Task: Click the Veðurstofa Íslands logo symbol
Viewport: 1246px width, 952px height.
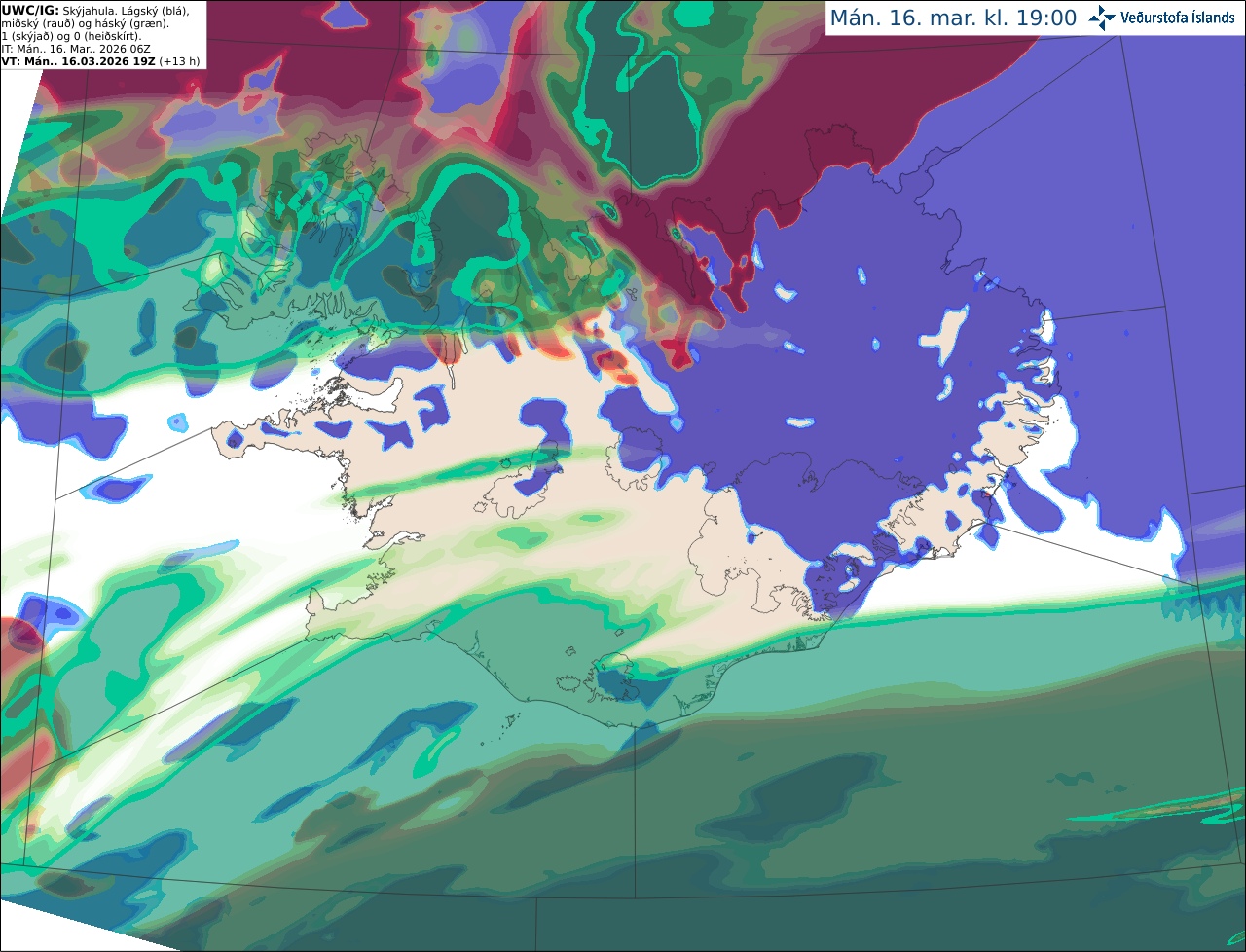Action: (1102, 18)
